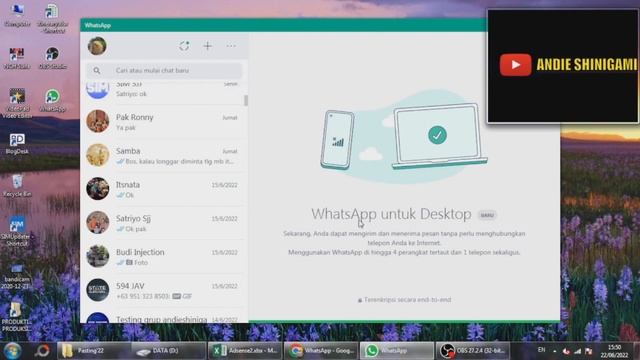
Task: Click the BARU badge next to title
Action: tap(487, 215)
